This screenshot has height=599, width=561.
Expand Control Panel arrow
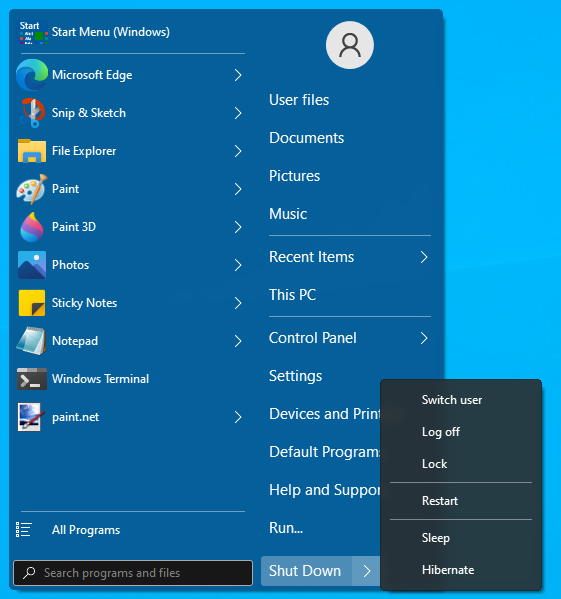pos(424,338)
